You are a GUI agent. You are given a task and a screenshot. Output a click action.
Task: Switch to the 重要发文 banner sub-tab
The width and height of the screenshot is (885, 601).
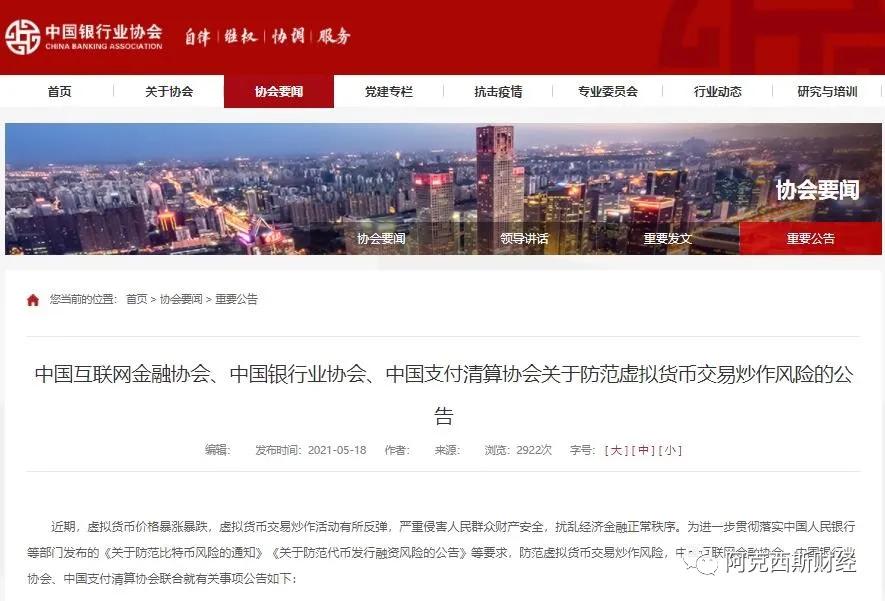coord(667,238)
